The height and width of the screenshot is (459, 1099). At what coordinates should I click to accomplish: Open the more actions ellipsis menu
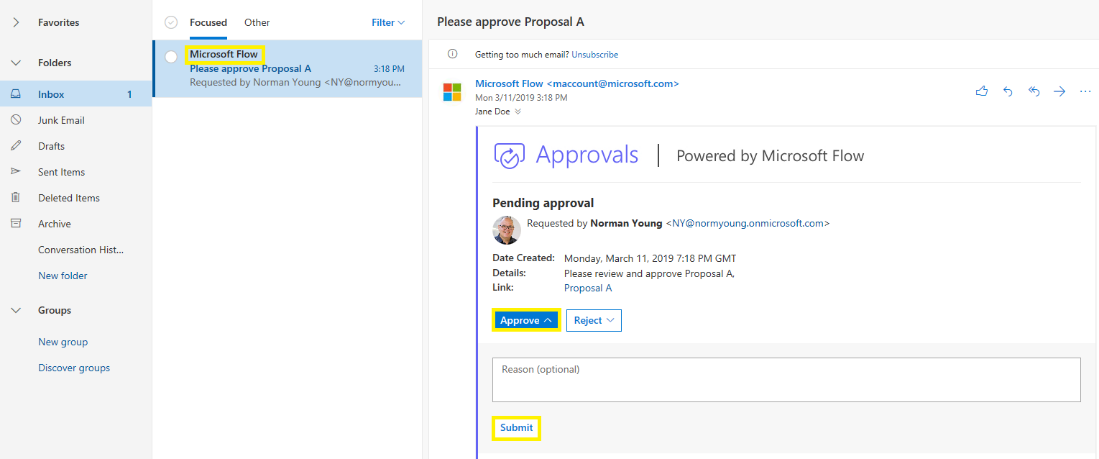pos(1085,91)
